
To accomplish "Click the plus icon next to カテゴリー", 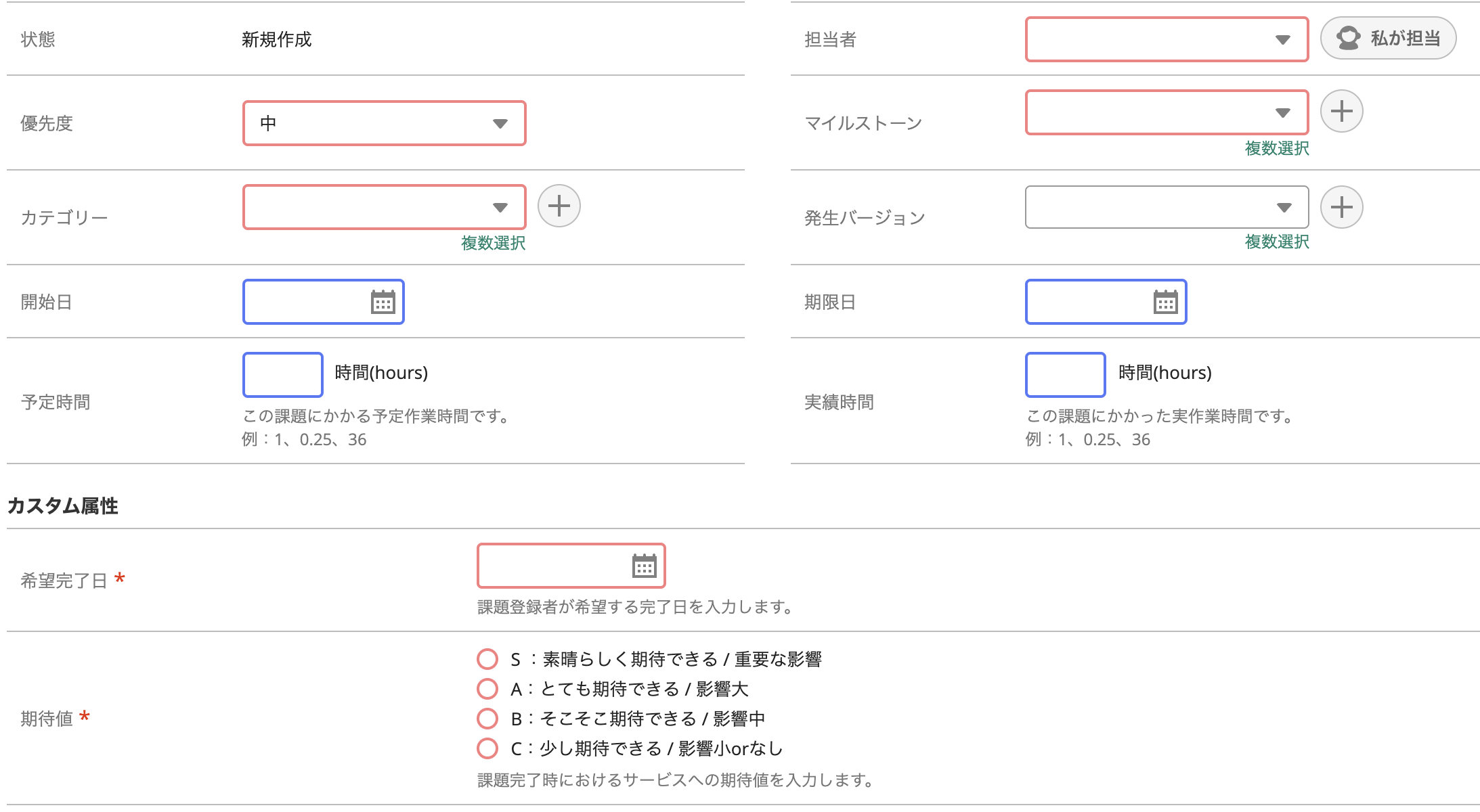I will point(559,206).
